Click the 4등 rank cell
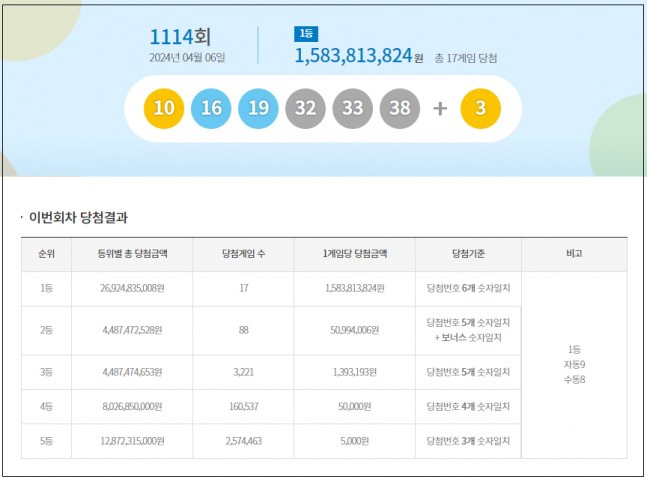 pos(47,406)
